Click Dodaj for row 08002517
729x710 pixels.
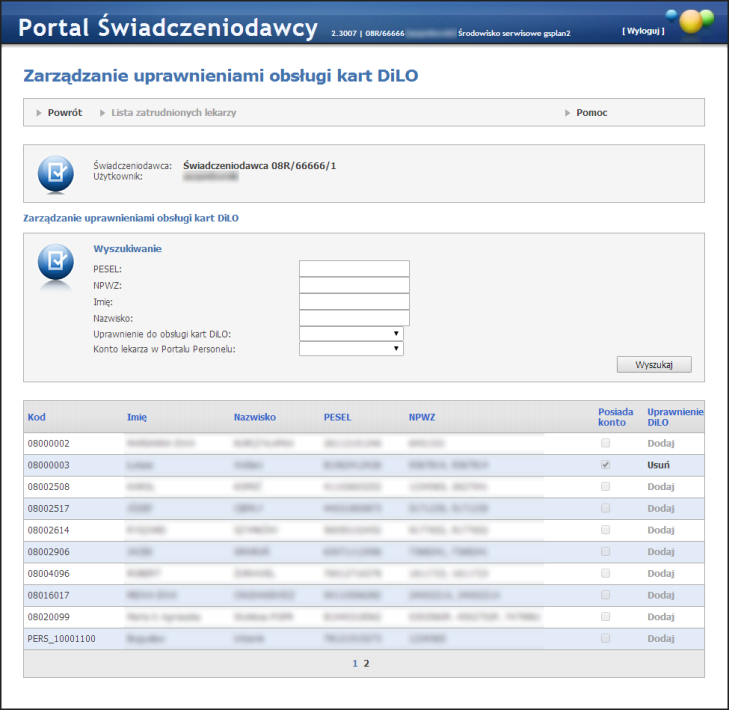[x=661, y=508]
